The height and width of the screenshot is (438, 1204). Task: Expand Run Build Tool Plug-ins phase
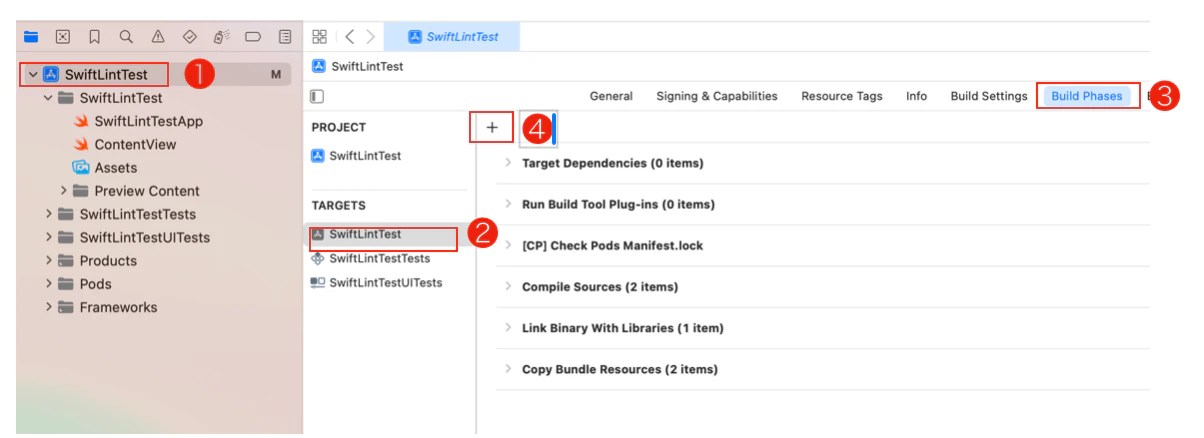508,204
